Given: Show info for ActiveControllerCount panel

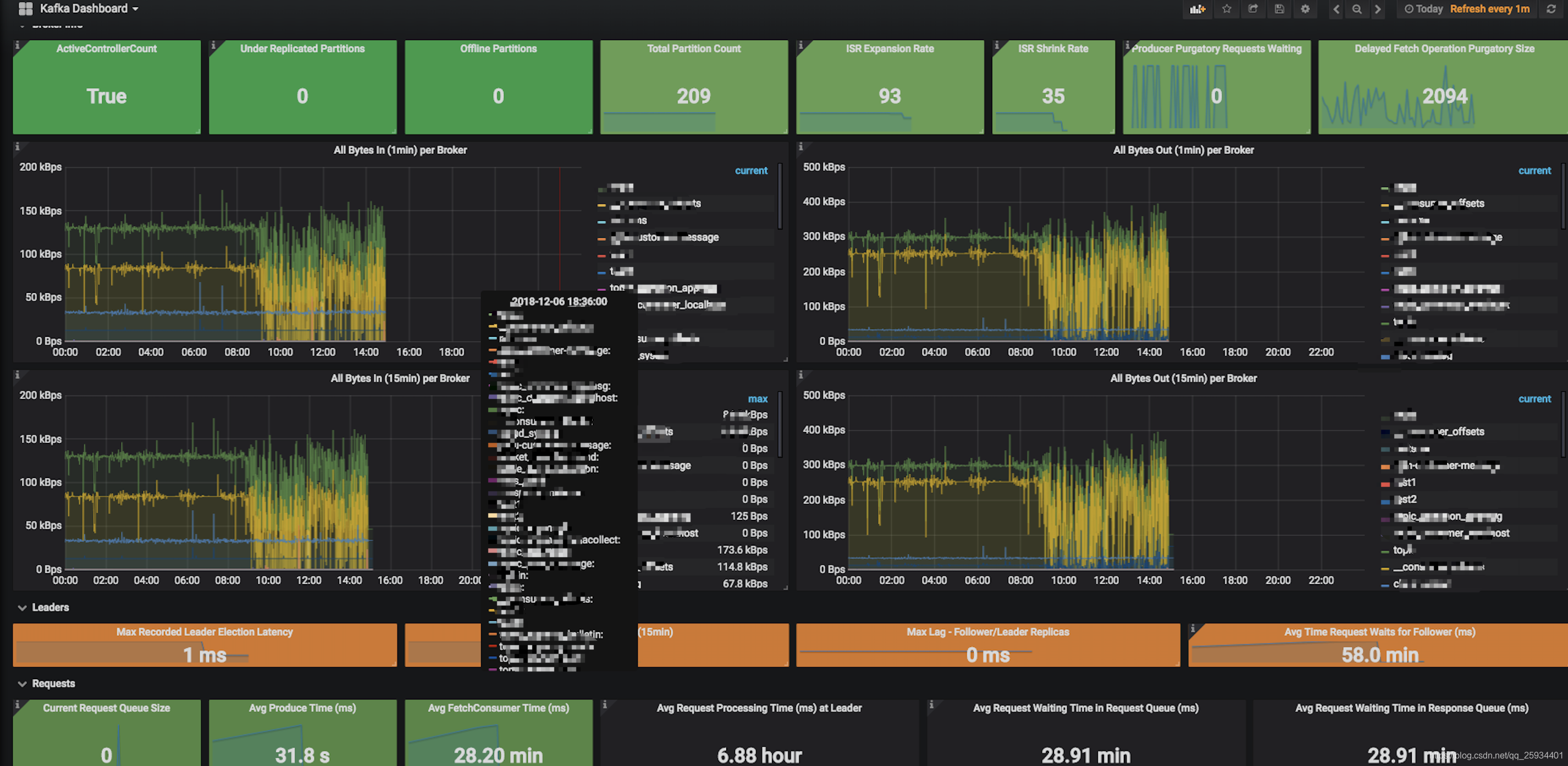Looking at the screenshot, I should [17, 45].
